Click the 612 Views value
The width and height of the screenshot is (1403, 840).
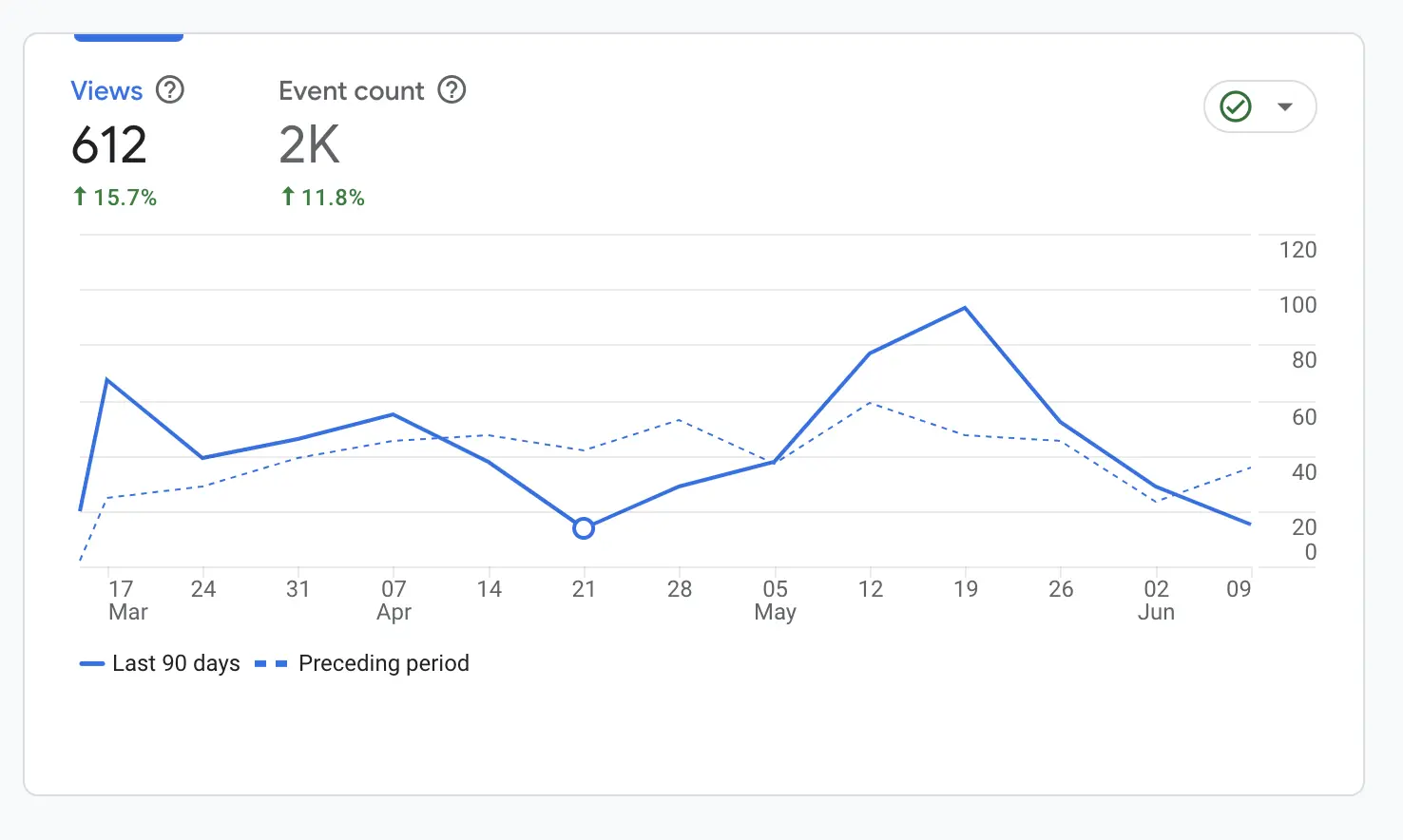tap(109, 144)
